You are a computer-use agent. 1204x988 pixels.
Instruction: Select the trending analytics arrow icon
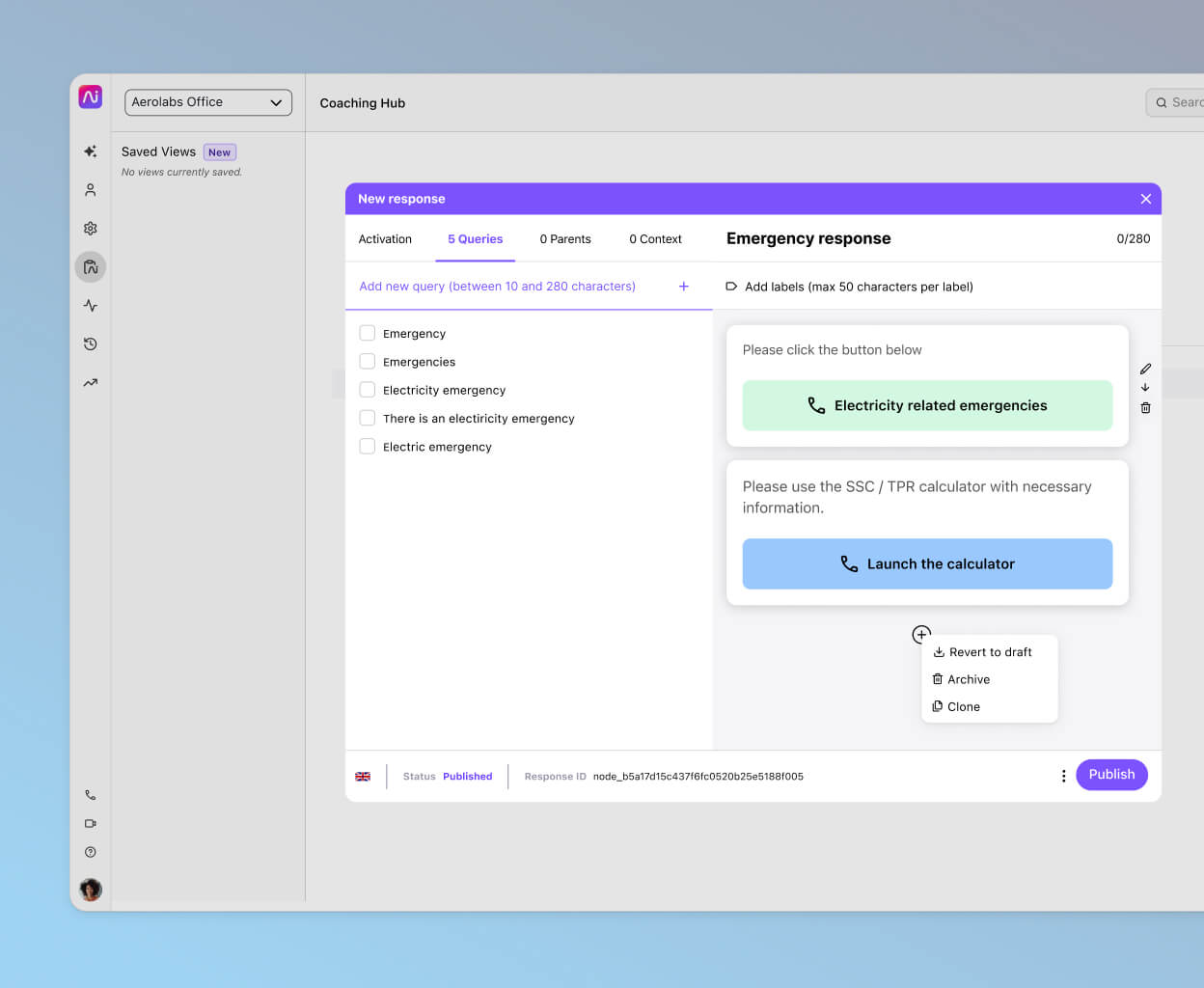pyautogui.click(x=90, y=382)
